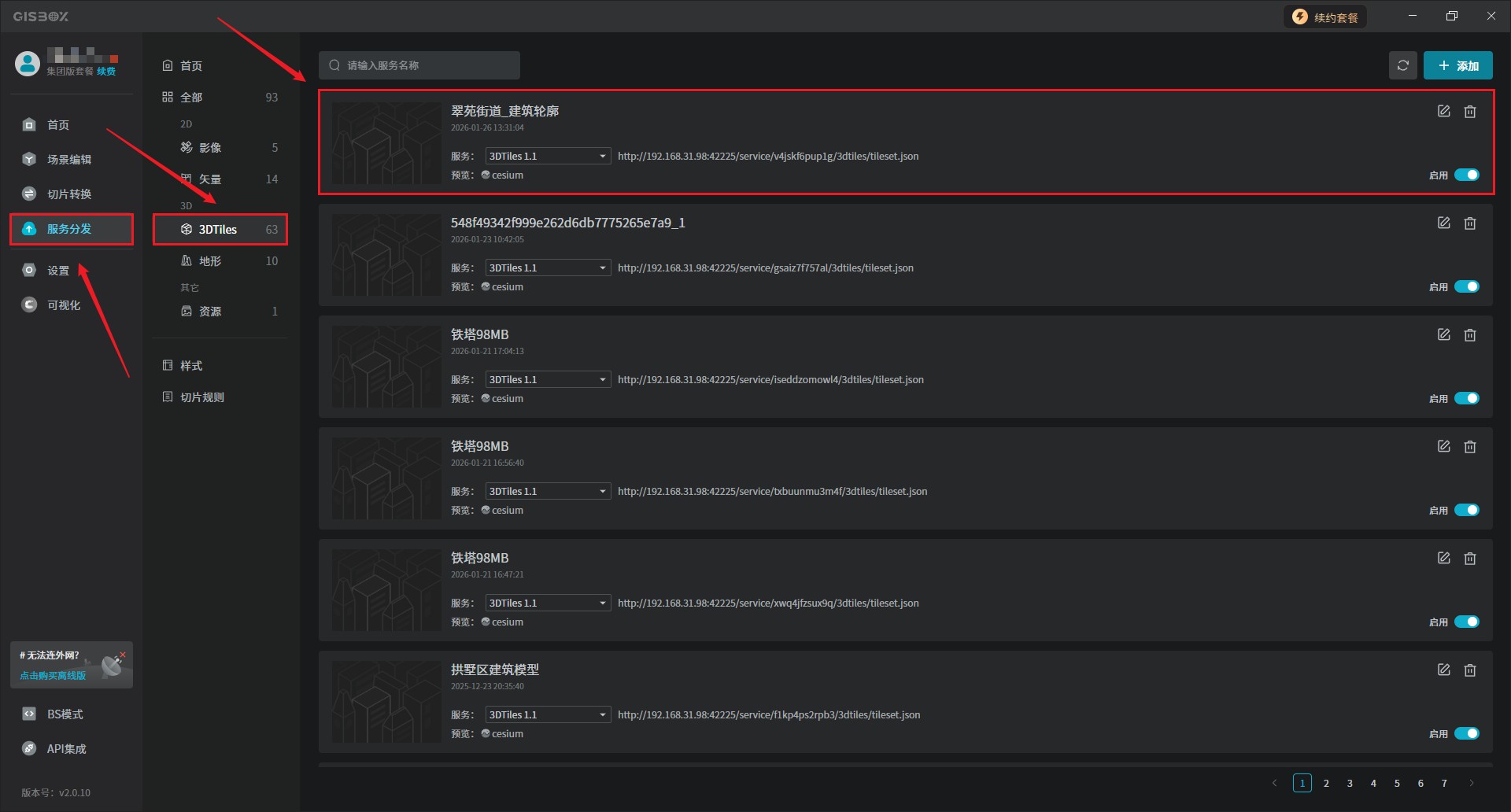Open 切片转换 tile conversion
The image size is (1511, 812).
click(68, 194)
